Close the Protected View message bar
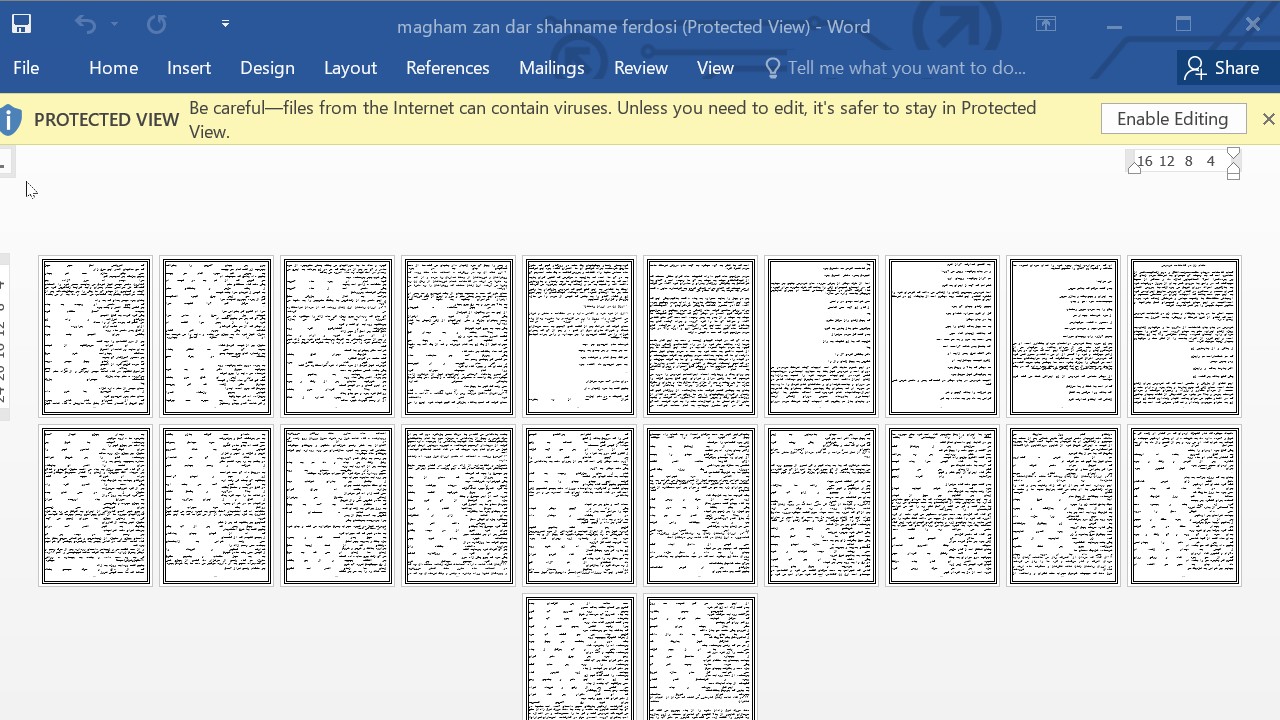1280x720 pixels. (x=1268, y=119)
